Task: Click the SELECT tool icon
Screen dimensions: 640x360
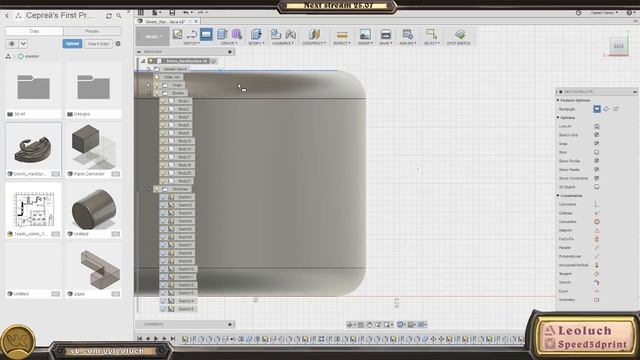Action: (431, 34)
